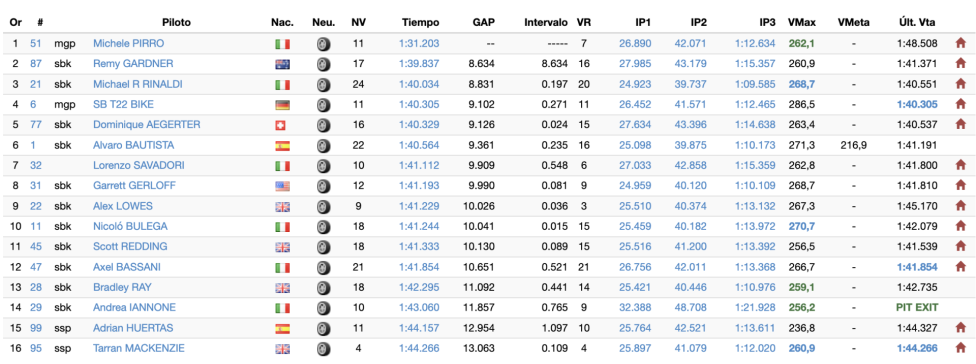This screenshot has height=364, width=976.
Task: Click the pit house icon in Scott REDDING's row
Action: pyautogui.click(x=960, y=246)
